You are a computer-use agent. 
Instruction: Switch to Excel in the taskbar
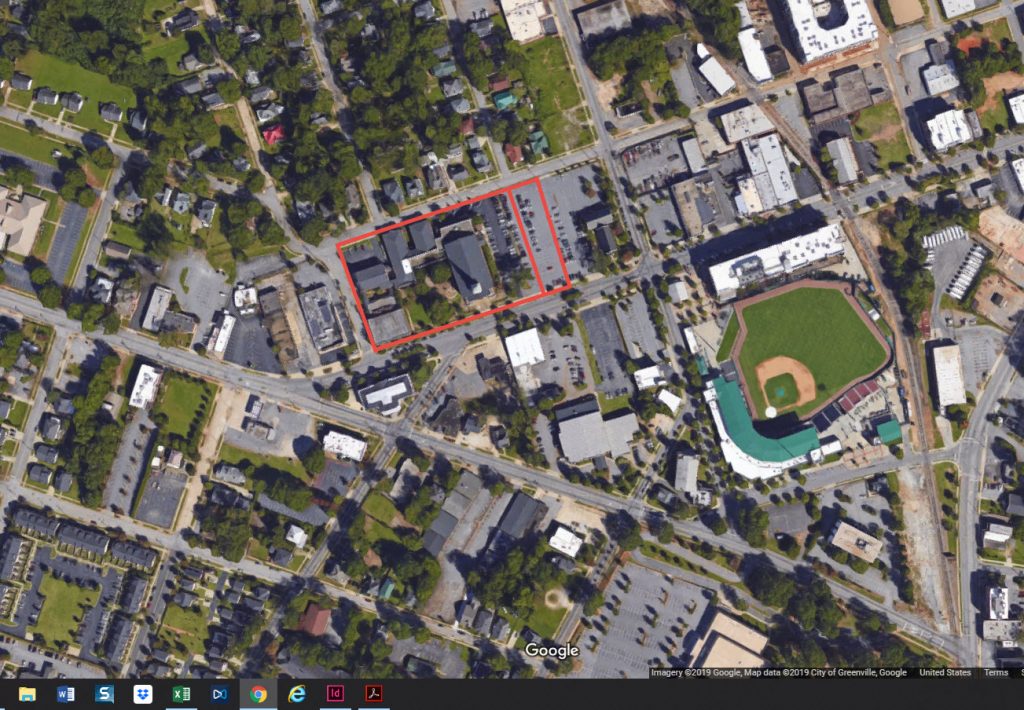181,694
